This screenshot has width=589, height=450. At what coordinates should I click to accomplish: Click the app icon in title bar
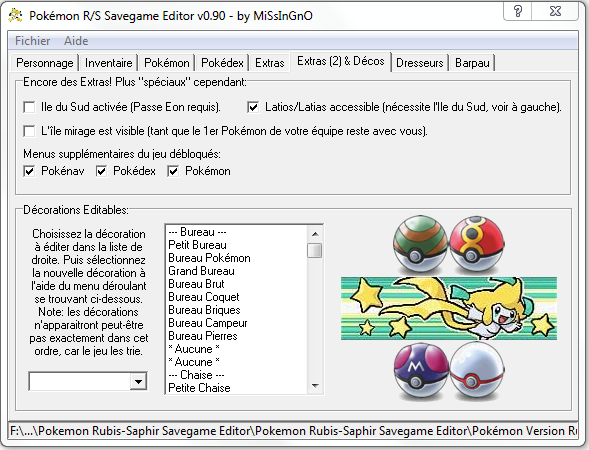point(15,15)
